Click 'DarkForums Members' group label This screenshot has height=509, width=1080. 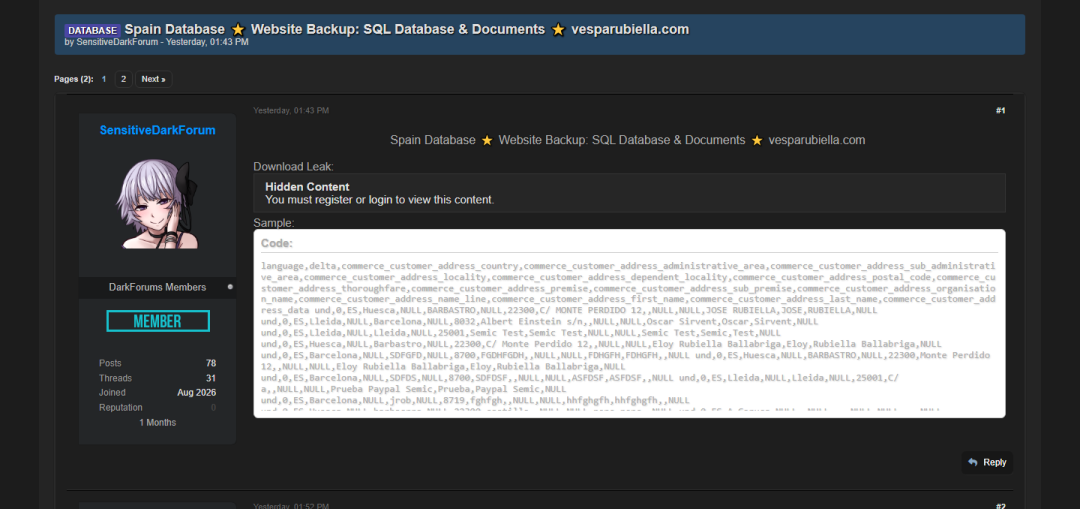point(158,287)
